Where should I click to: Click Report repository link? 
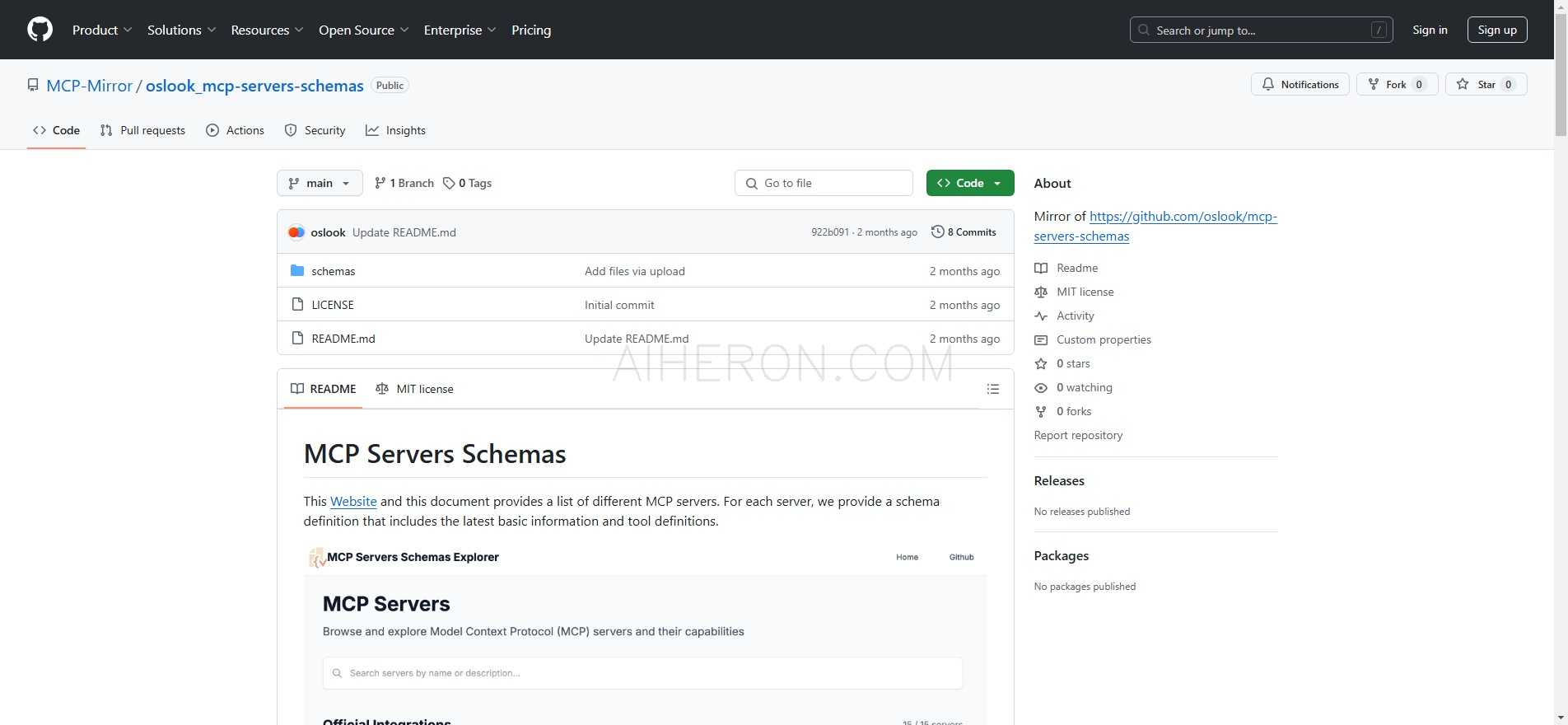point(1078,435)
